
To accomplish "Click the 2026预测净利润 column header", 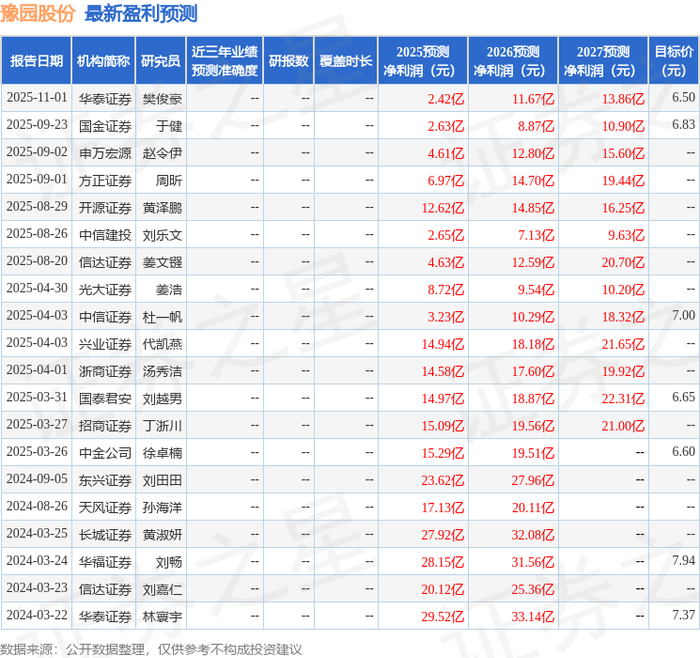I will [x=513, y=61].
